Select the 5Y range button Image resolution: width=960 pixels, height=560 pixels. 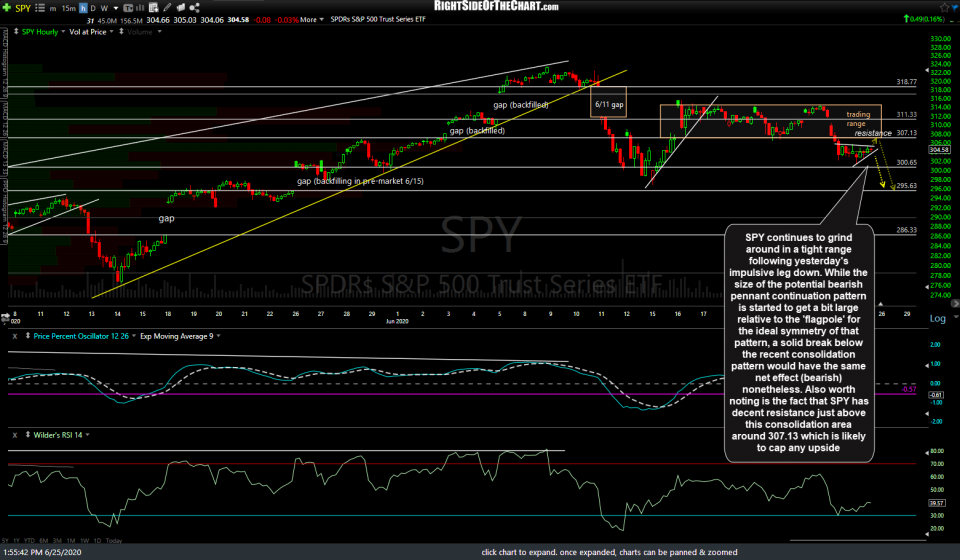5,541
